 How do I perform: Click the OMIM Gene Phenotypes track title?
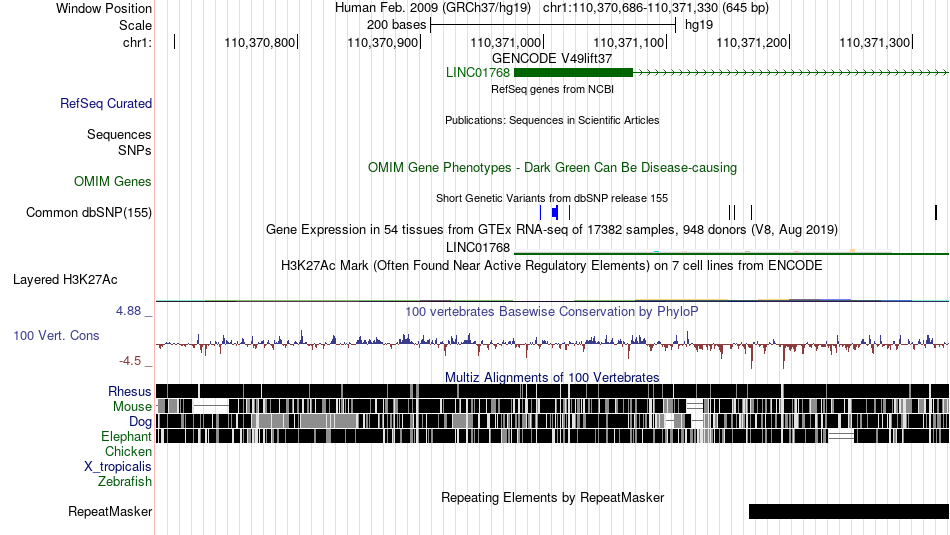point(553,168)
